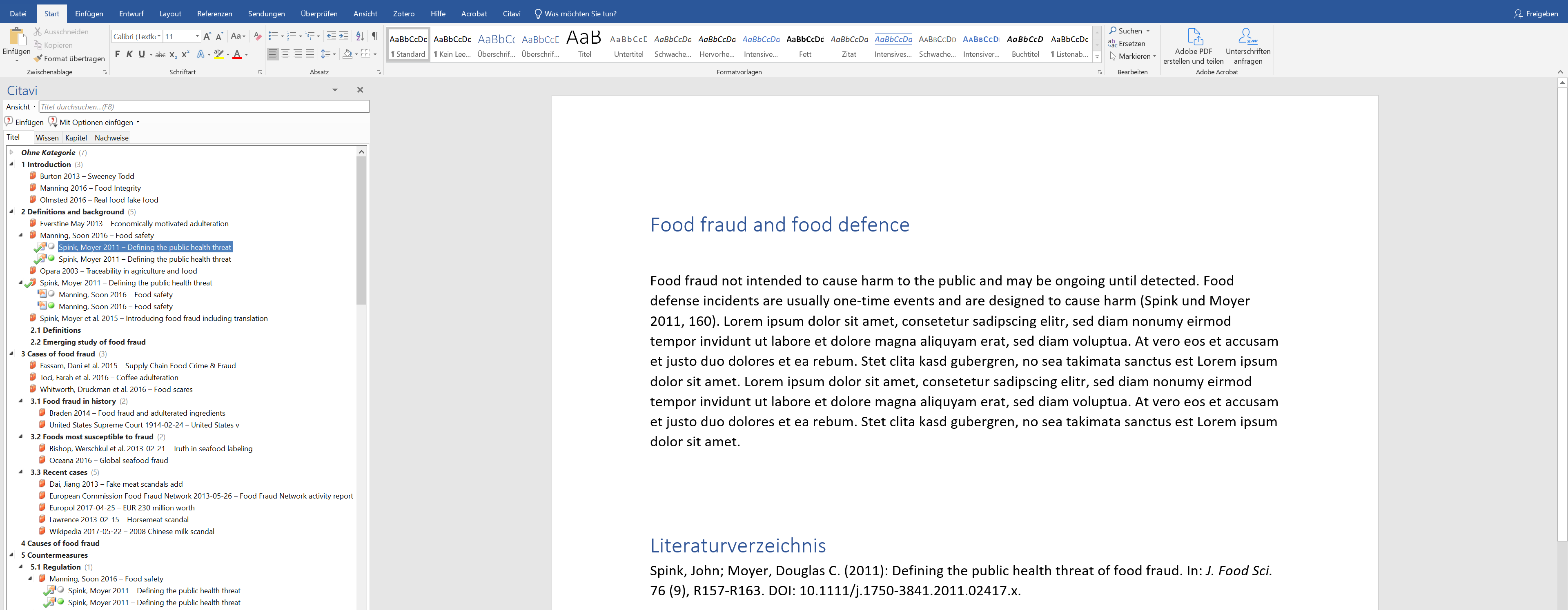Decrease paragraph indent
Viewport: 1568px width, 610px height.
click(x=331, y=36)
